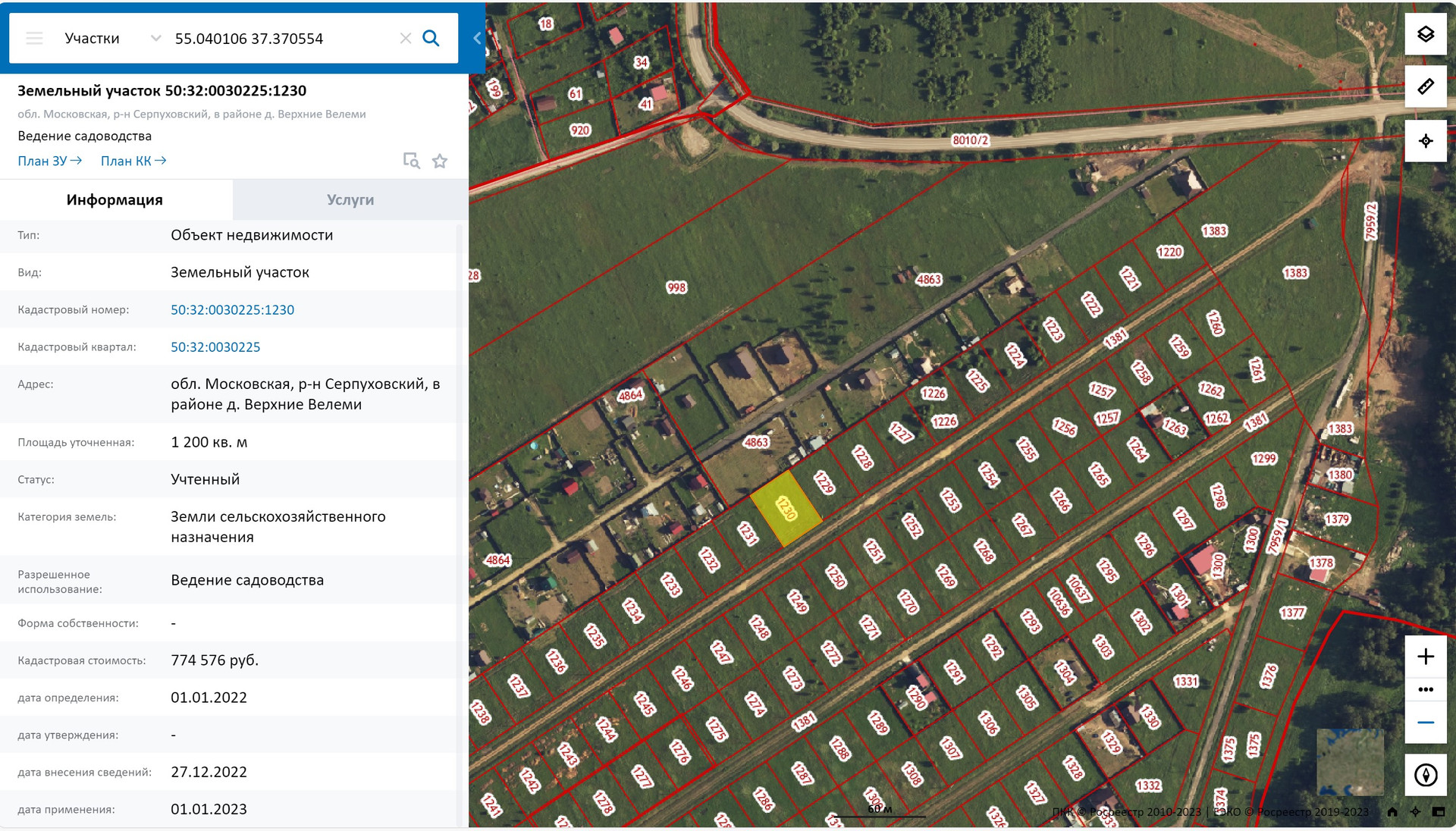The width and height of the screenshot is (1456, 831).
Task: Switch to the Услуги tab
Action: coord(350,200)
